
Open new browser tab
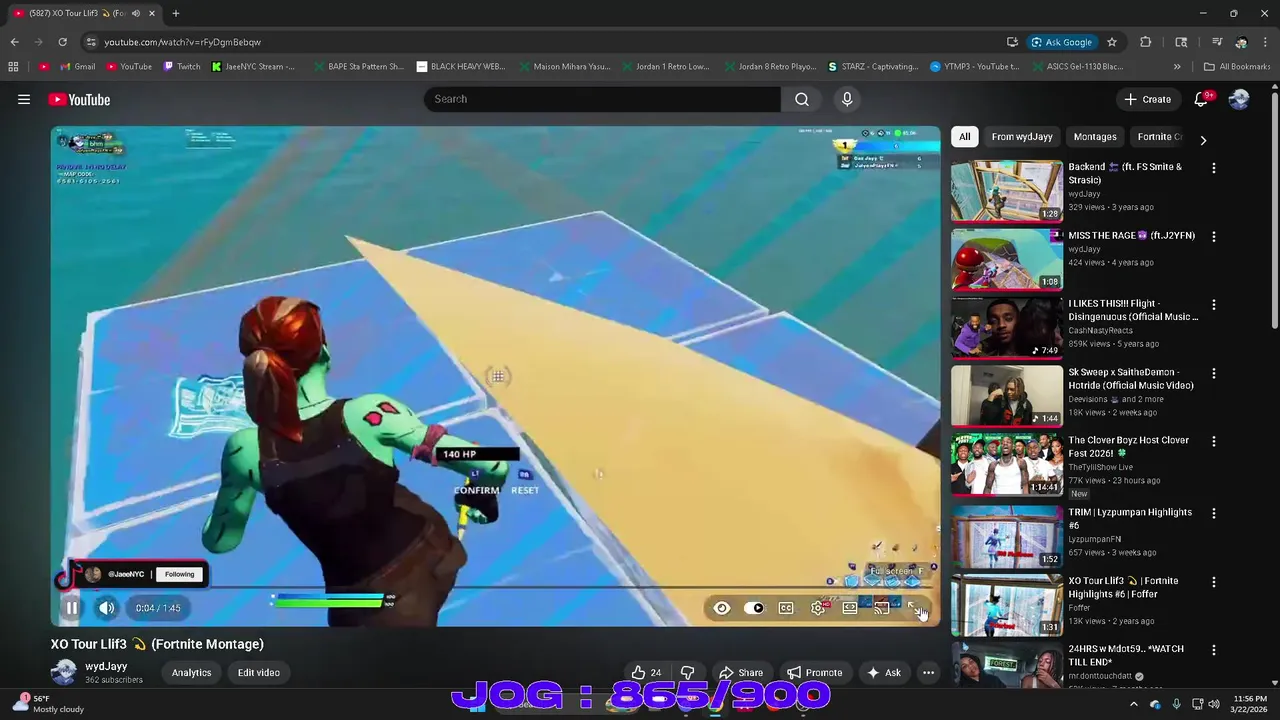pos(176,13)
